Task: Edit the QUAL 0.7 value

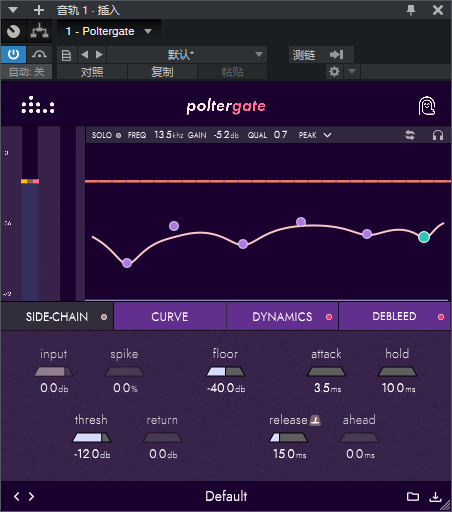Action: point(280,135)
